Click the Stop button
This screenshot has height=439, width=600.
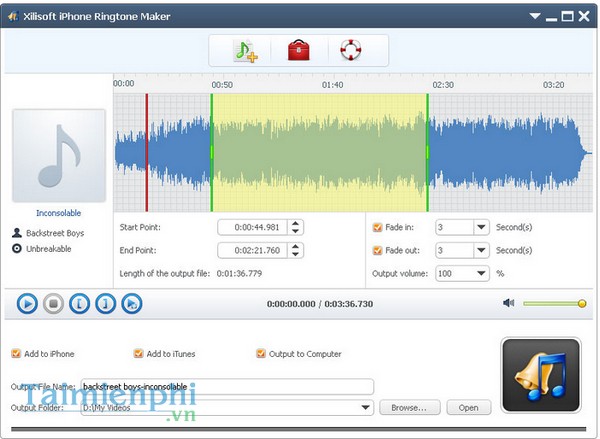pyautogui.click(x=53, y=304)
